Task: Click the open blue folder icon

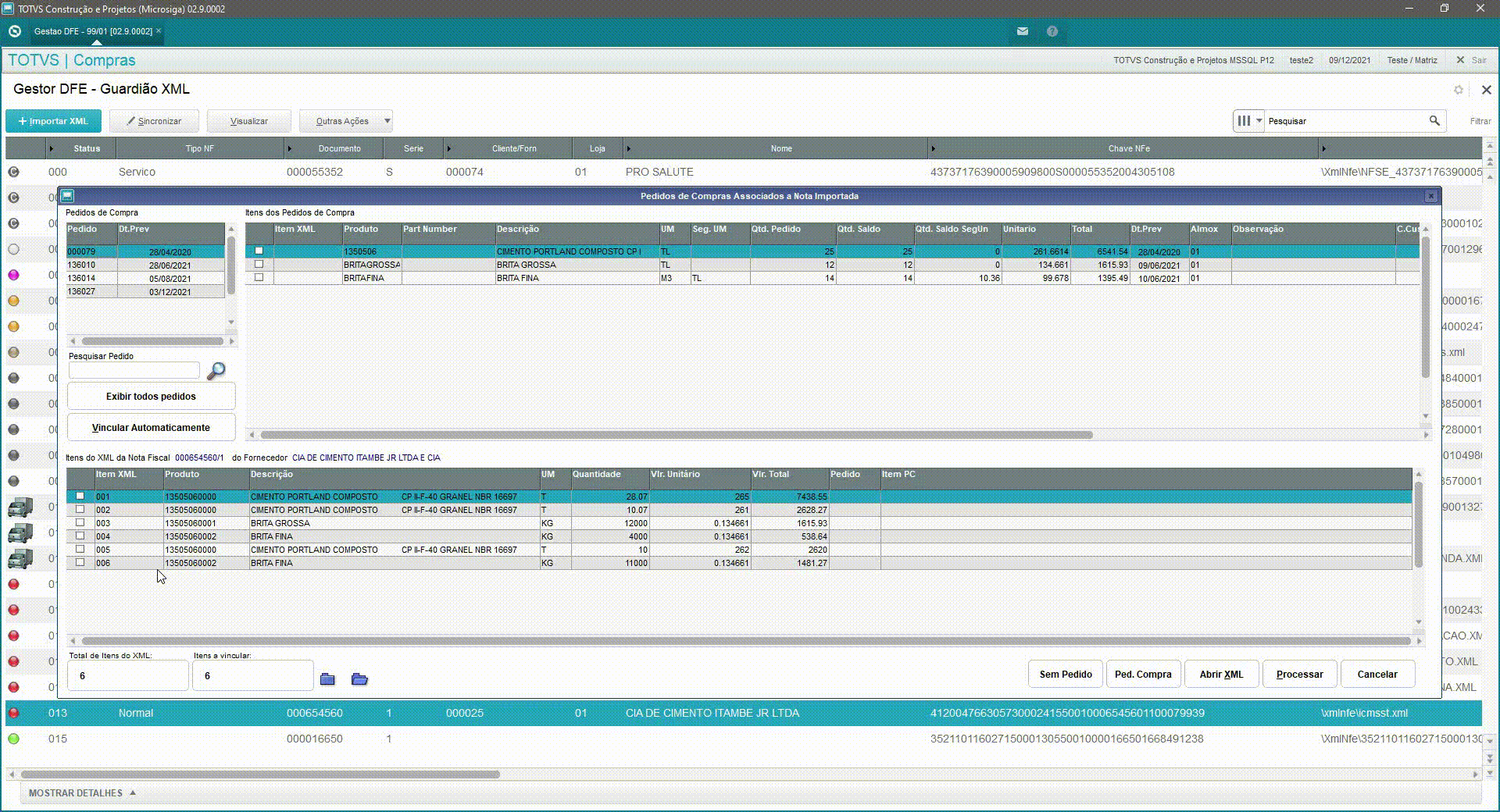Action: 359,679
